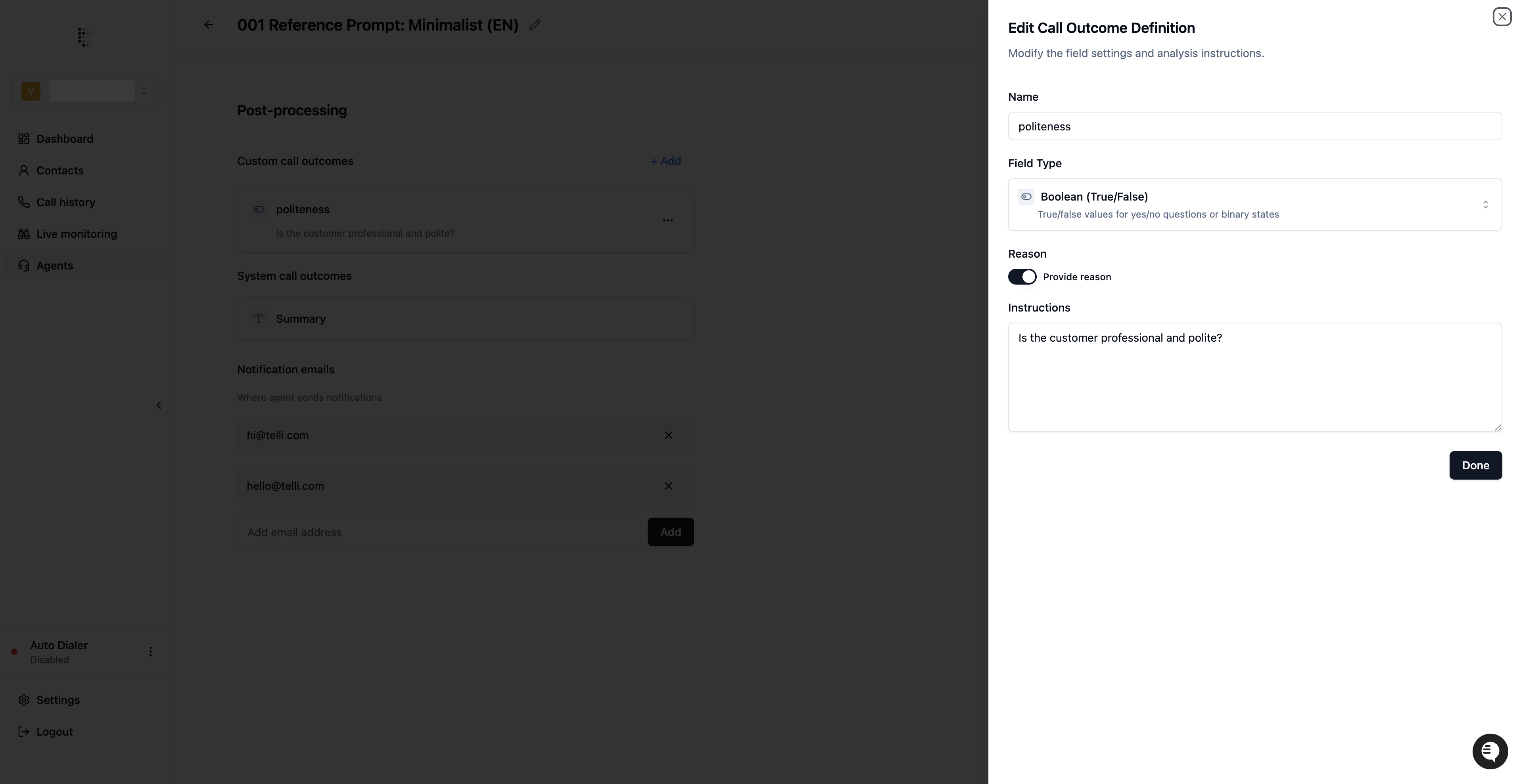Go to Call history in the sidebar
Screen dimensions: 1519x784
tap(65, 202)
